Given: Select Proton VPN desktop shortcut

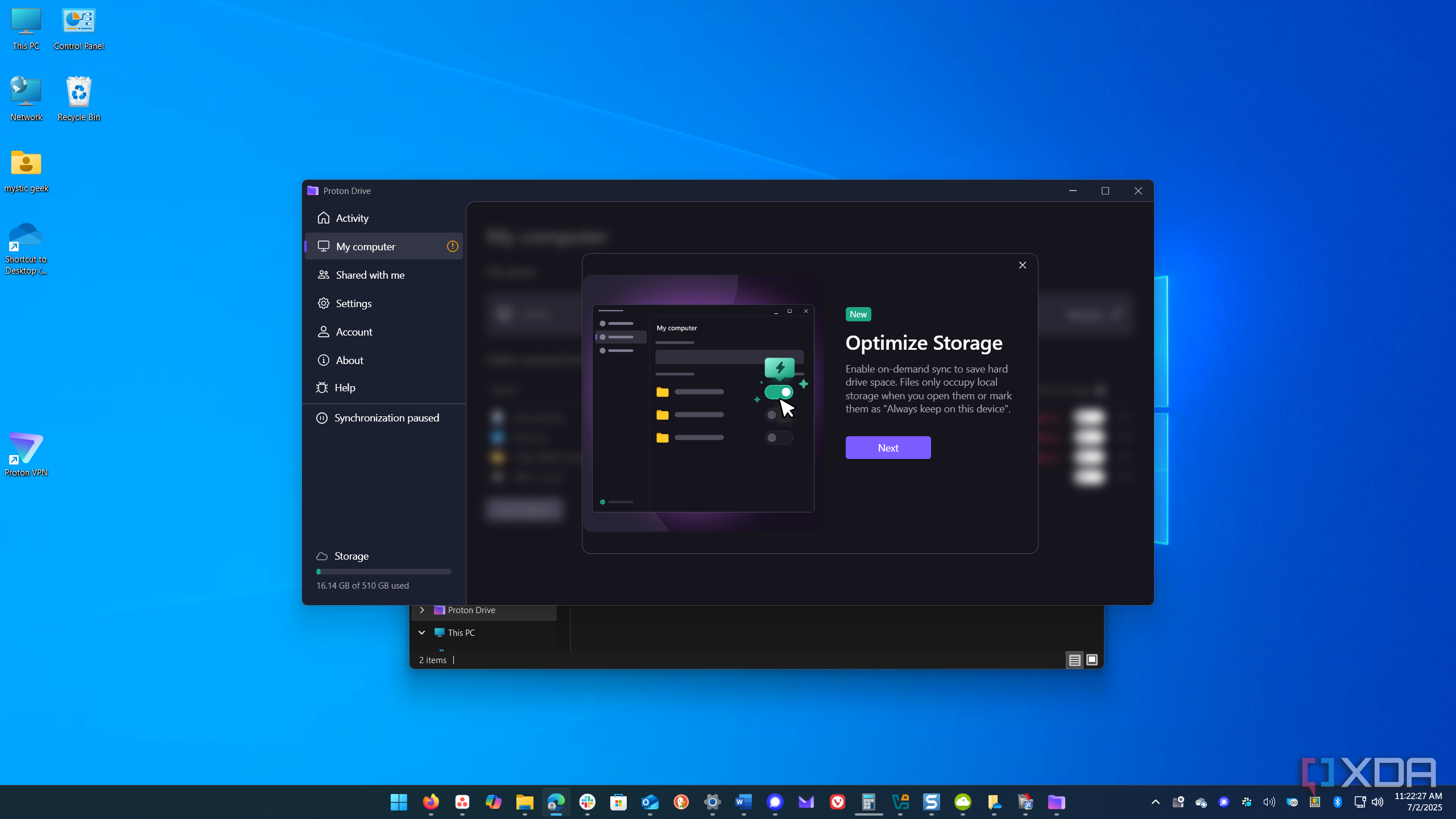Looking at the screenshot, I should tap(26, 455).
